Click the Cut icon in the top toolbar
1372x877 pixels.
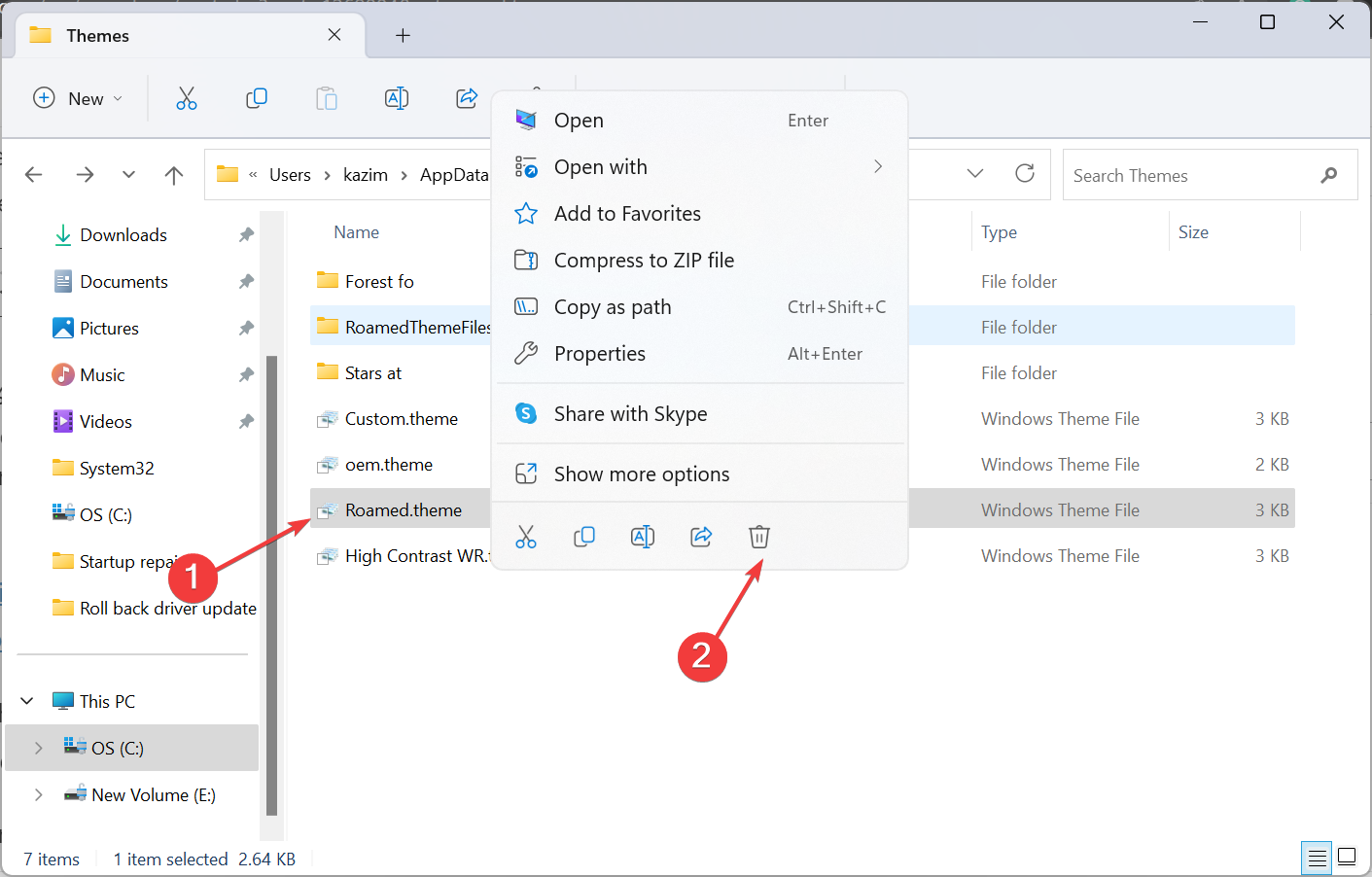187,98
